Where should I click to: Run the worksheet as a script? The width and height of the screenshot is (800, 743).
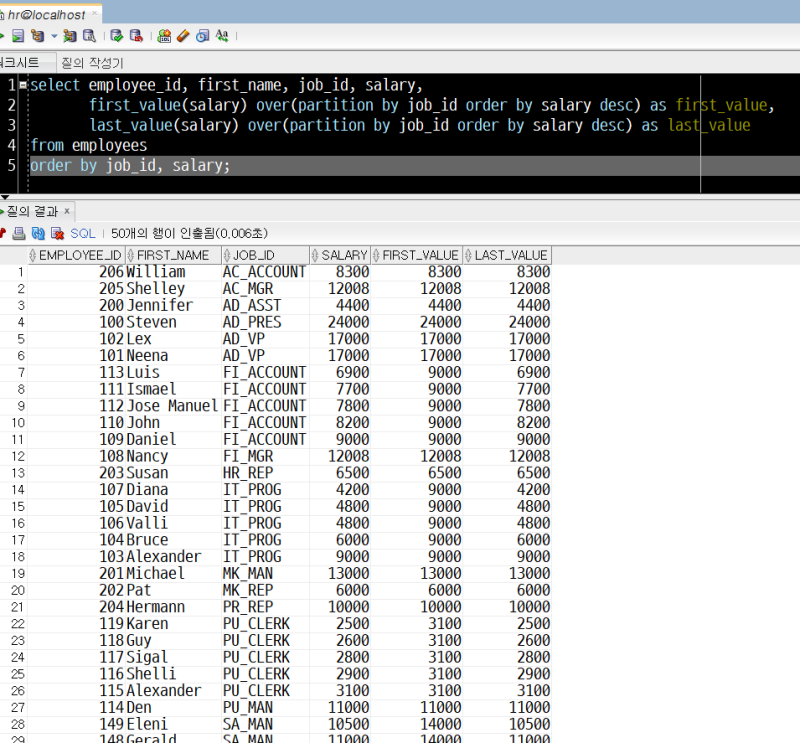click(17, 35)
